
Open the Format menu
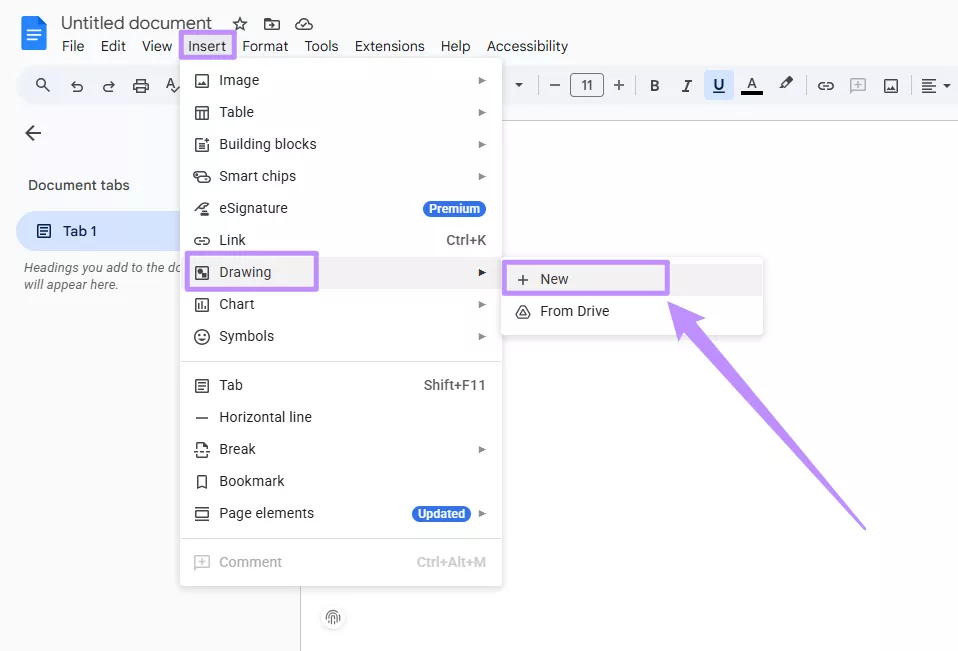tap(265, 46)
